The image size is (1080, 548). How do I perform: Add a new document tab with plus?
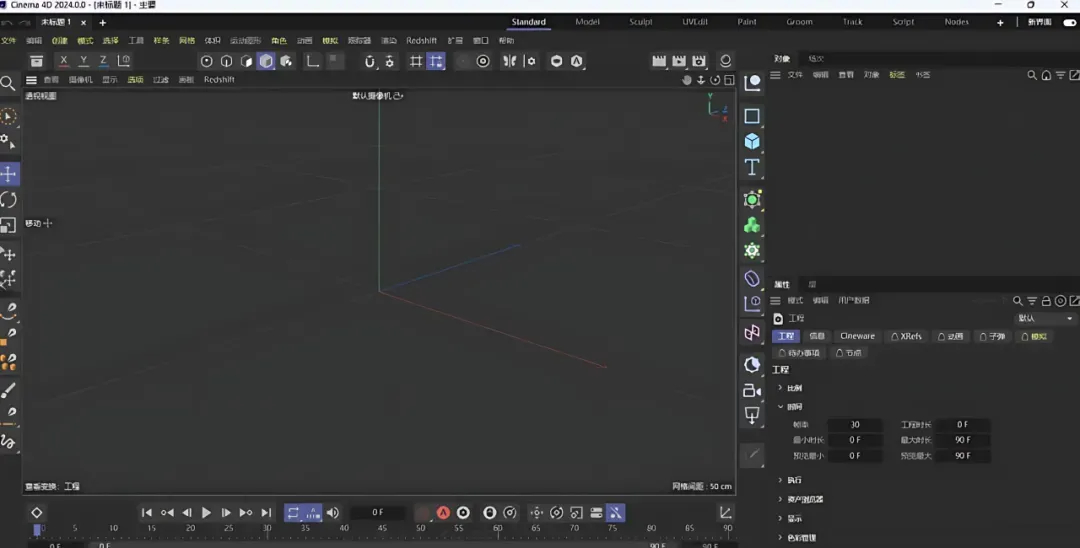(103, 23)
